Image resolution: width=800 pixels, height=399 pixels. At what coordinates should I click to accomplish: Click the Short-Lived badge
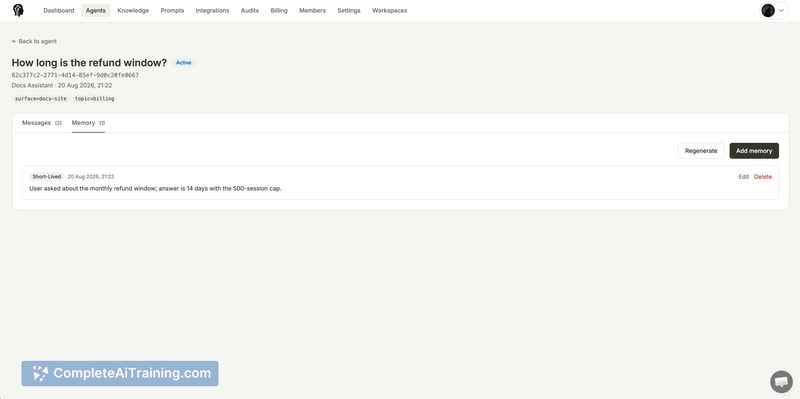point(46,177)
